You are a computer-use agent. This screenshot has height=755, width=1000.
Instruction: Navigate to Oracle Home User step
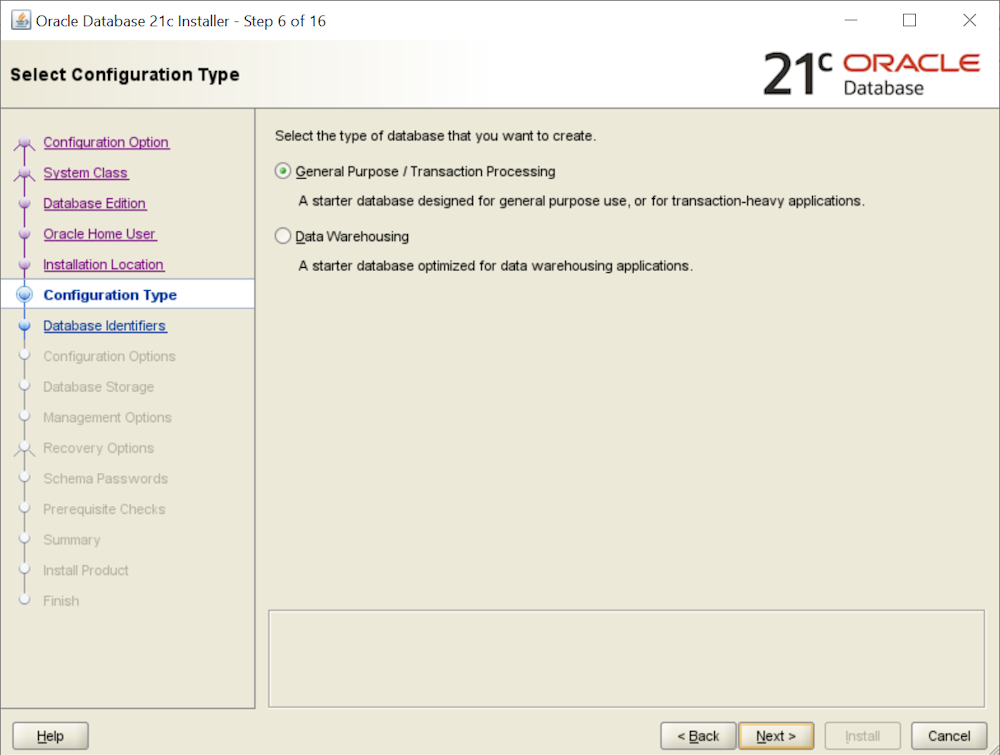tap(100, 234)
